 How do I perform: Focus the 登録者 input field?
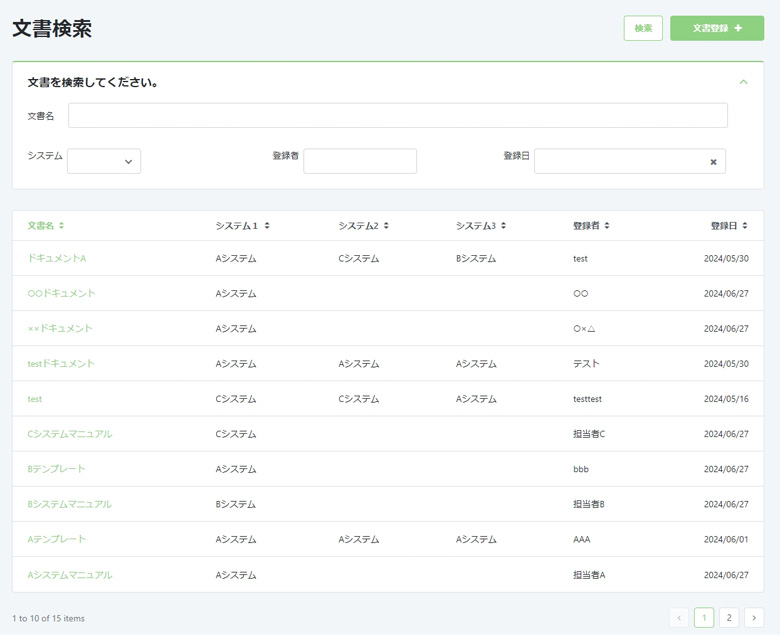[360, 161]
